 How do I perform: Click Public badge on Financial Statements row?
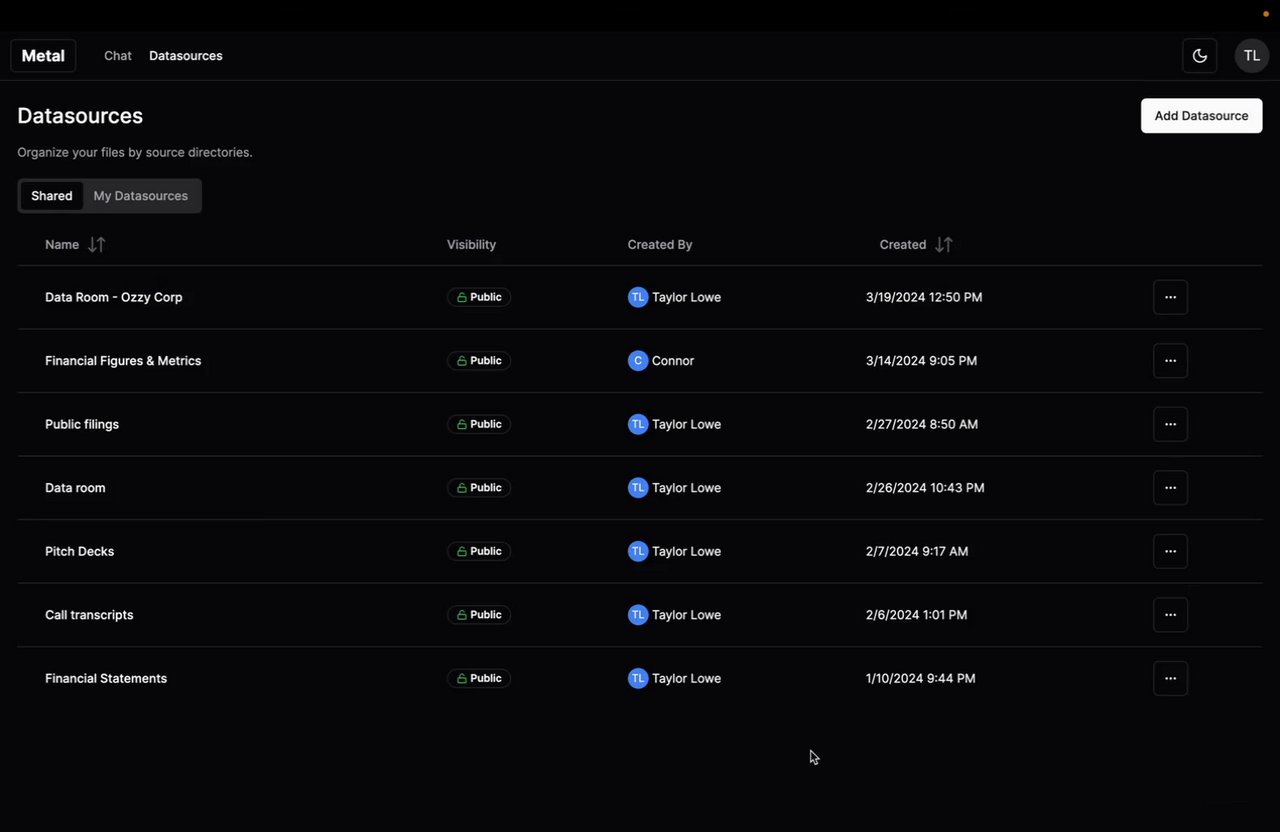tap(479, 678)
